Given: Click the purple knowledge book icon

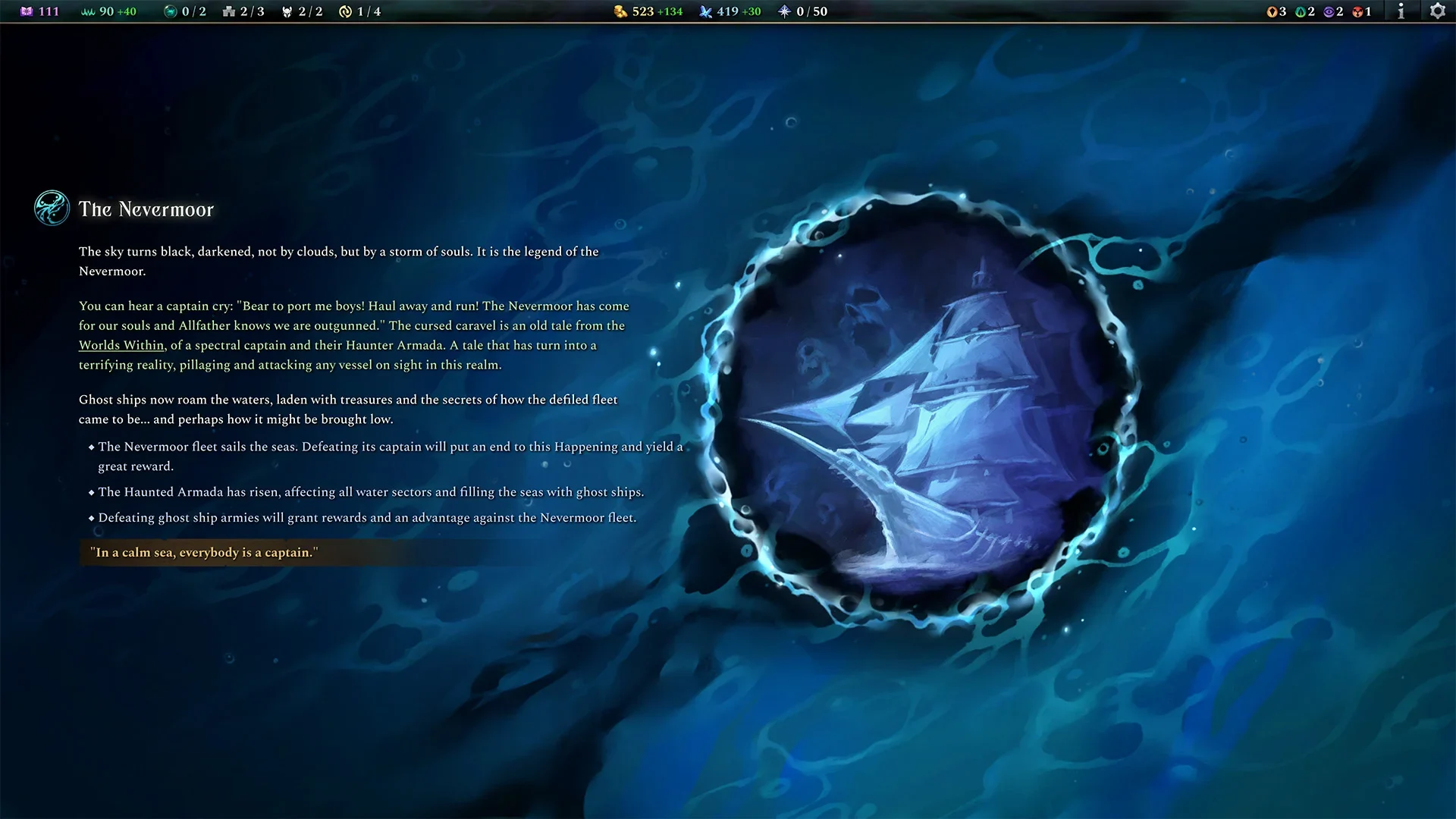Looking at the screenshot, I should tap(27, 11).
